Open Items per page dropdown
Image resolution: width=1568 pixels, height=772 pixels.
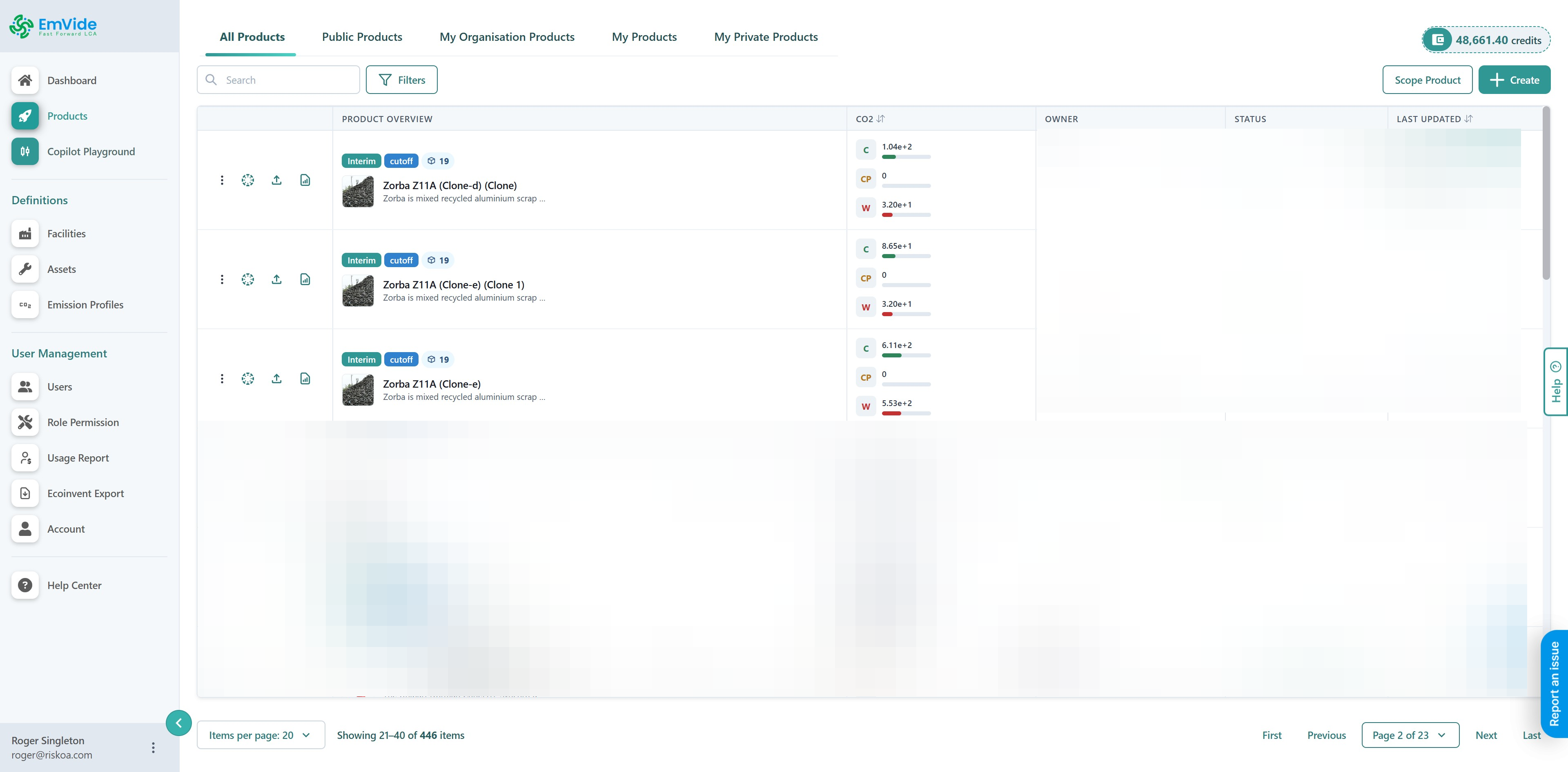[261, 735]
